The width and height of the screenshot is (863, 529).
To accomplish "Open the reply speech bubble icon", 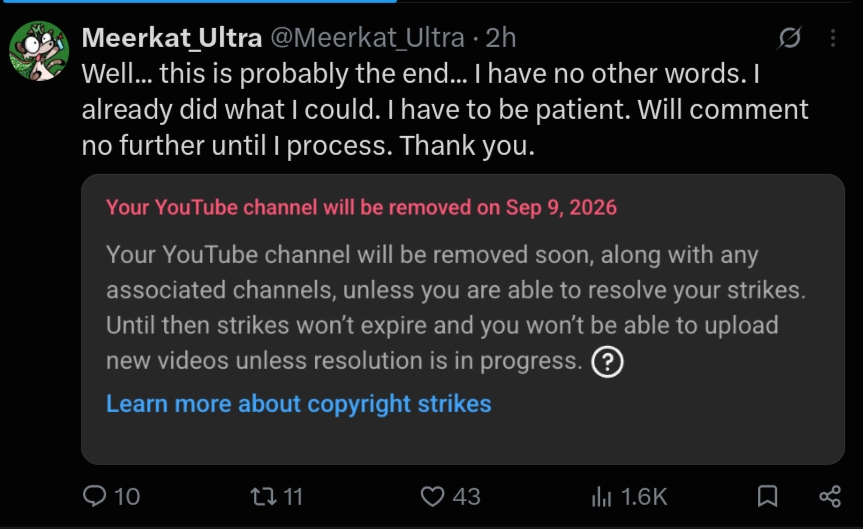I will tap(94, 496).
